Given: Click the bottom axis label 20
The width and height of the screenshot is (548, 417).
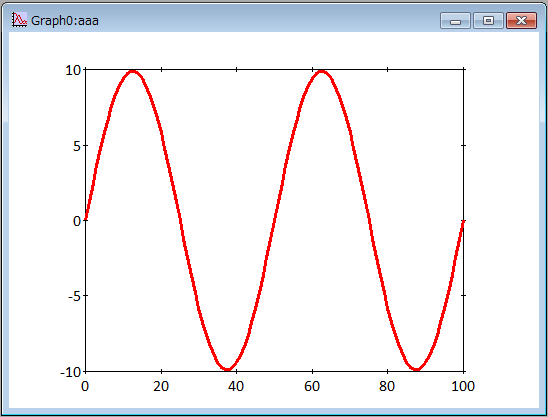Looking at the screenshot, I should (161, 386).
